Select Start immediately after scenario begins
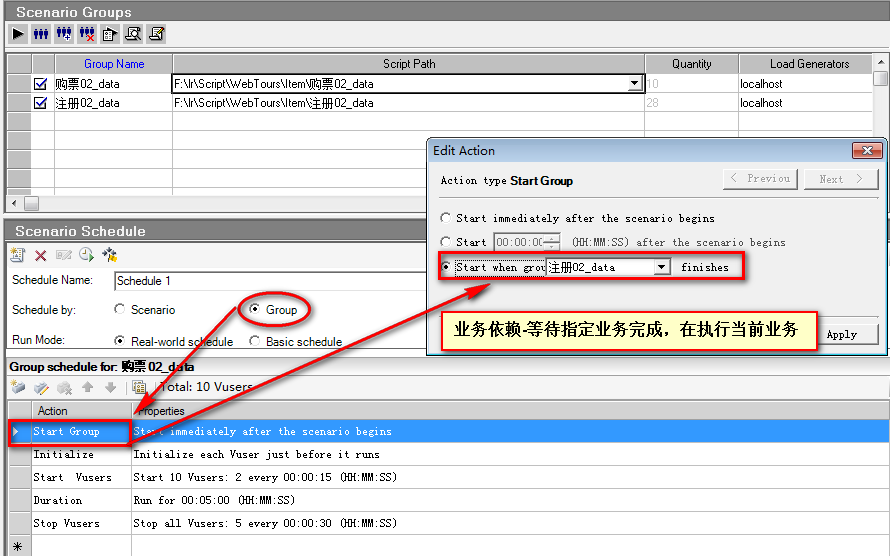This screenshot has width=890, height=556. pyautogui.click(x=446, y=218)
